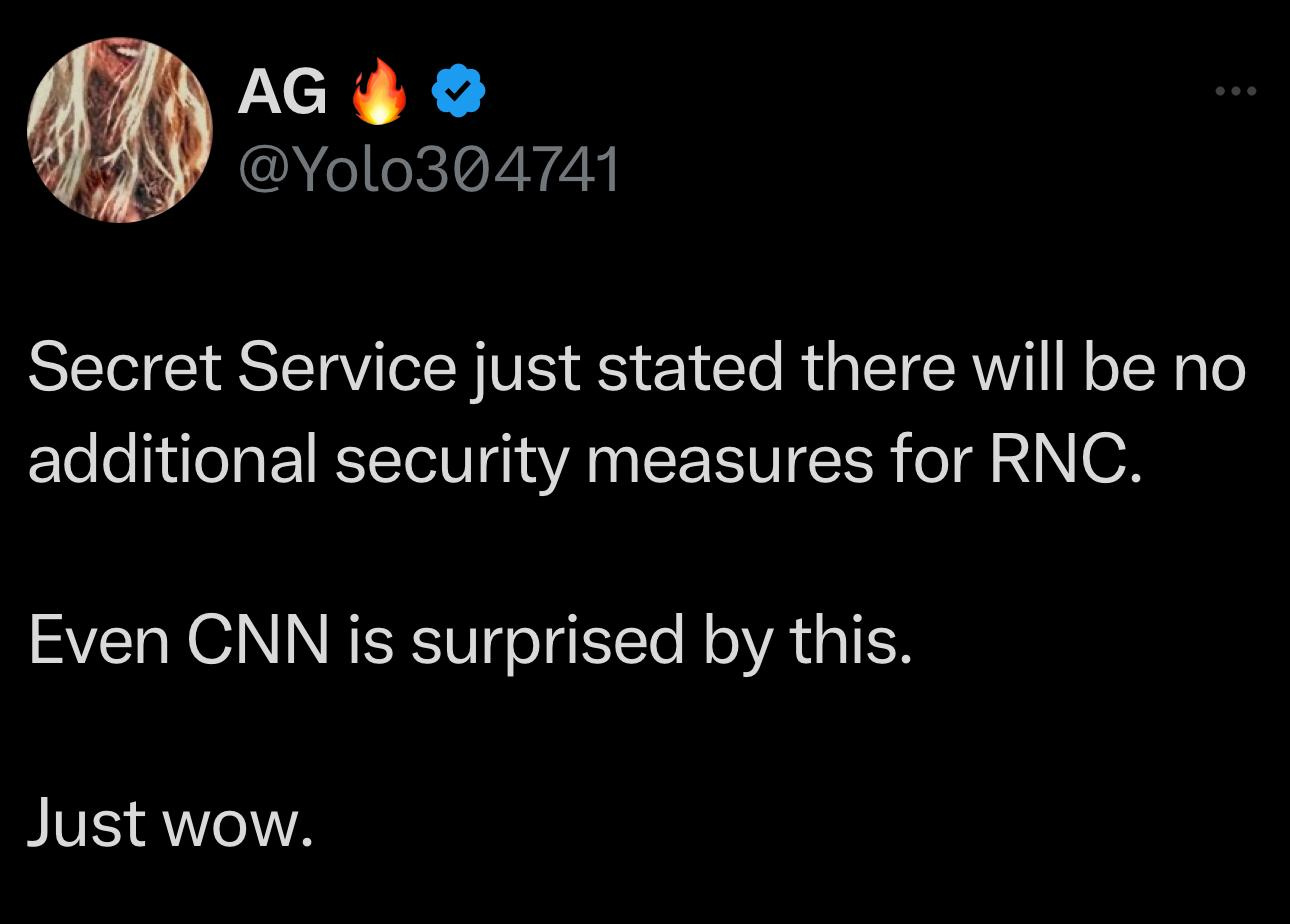Click the words "Secret Service" in tweet
1290x924 pixels.
(241, 368)
